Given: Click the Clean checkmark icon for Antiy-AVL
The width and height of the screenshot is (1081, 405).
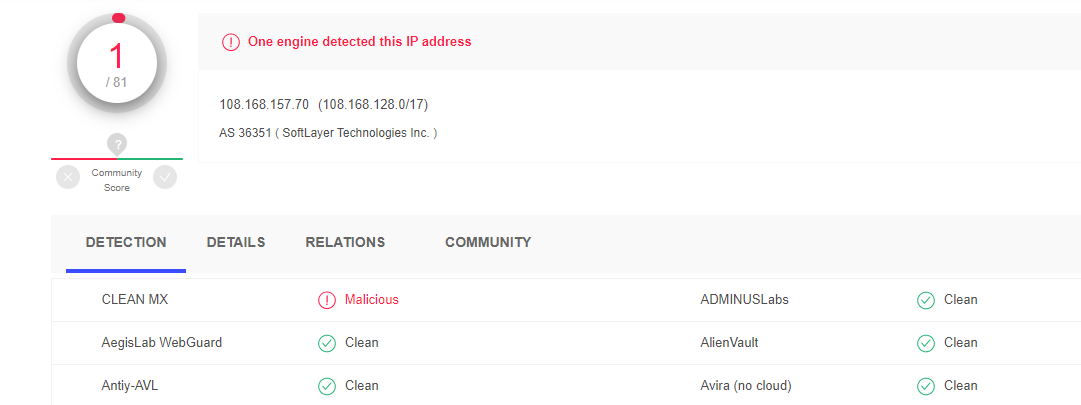Looking at the screenshot, I should [327, 386].
